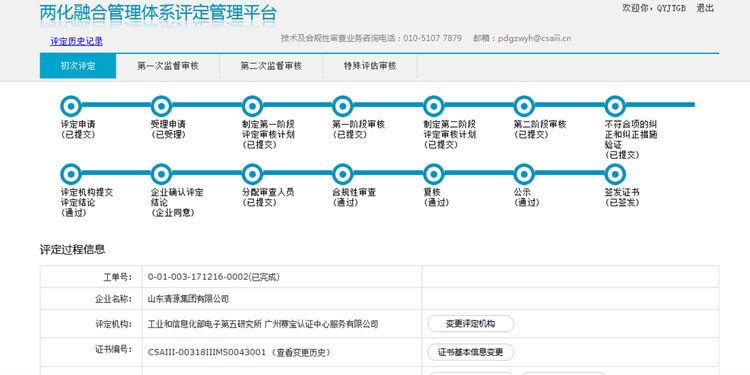Screen dimensions: 750x375
Task: Open the 评定历史记录 link
Action: 77,42
